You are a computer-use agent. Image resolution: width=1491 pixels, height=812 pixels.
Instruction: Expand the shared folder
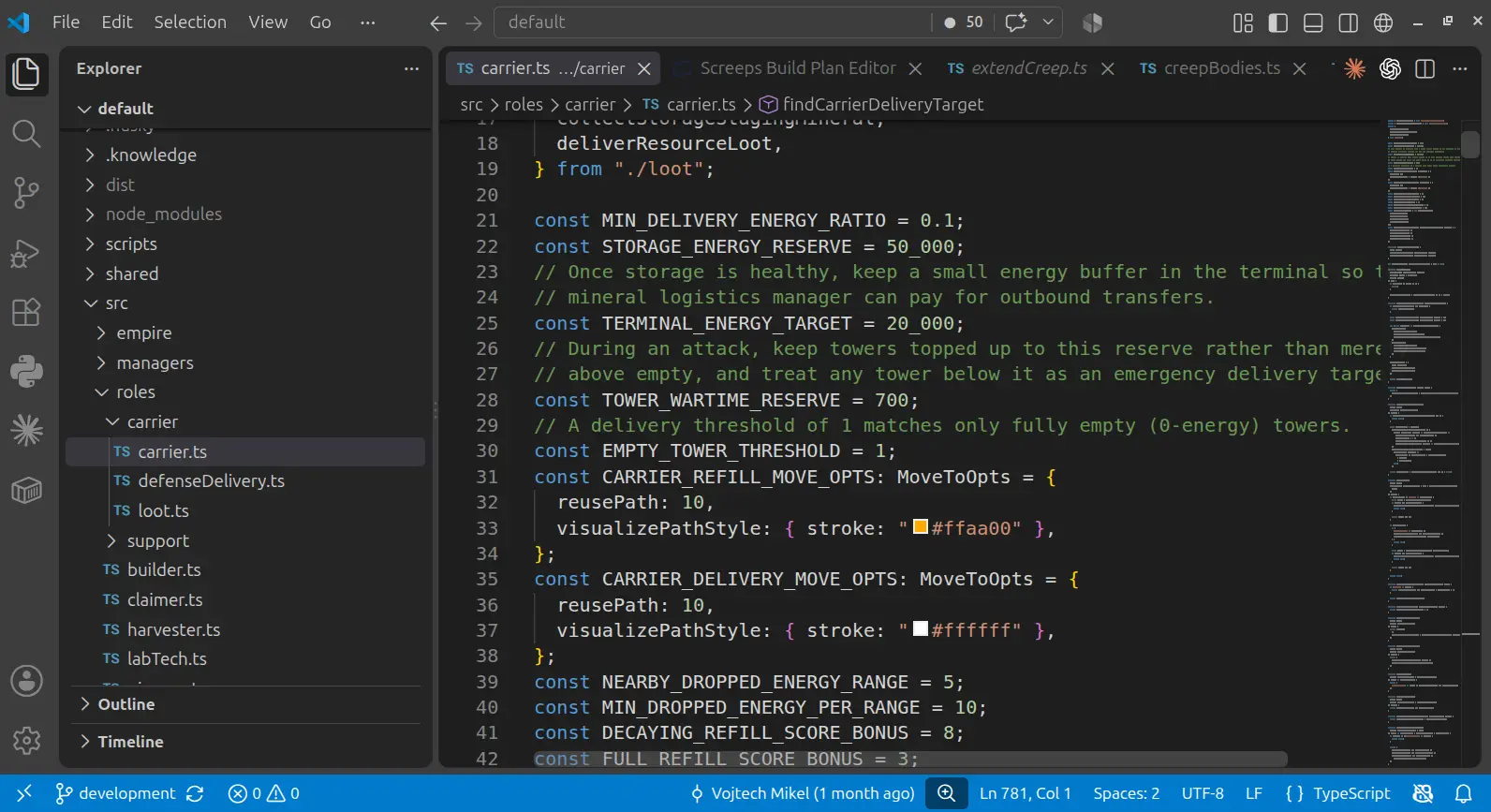[x=90, y=273]
